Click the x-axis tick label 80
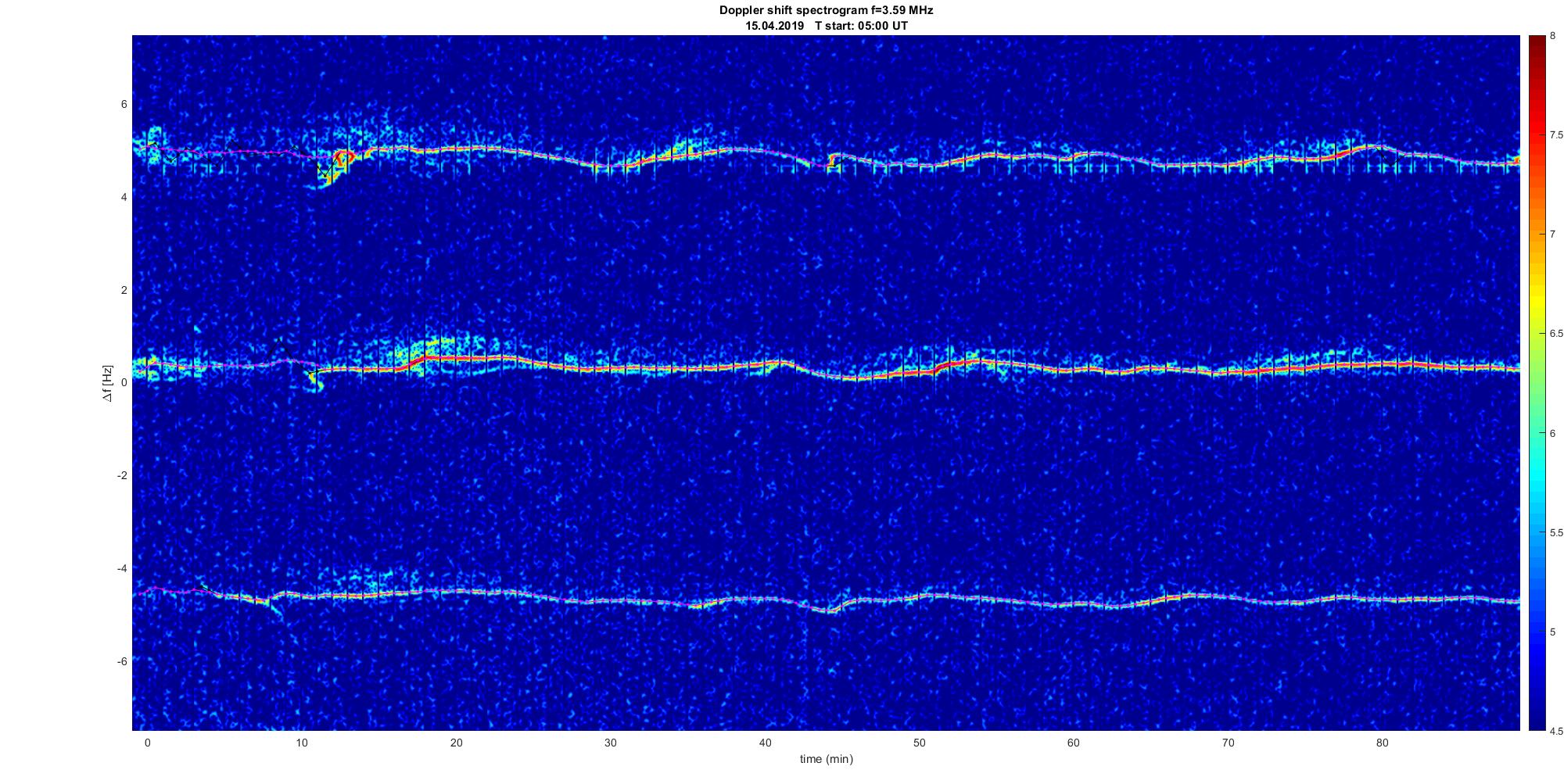 (1382, 743)
